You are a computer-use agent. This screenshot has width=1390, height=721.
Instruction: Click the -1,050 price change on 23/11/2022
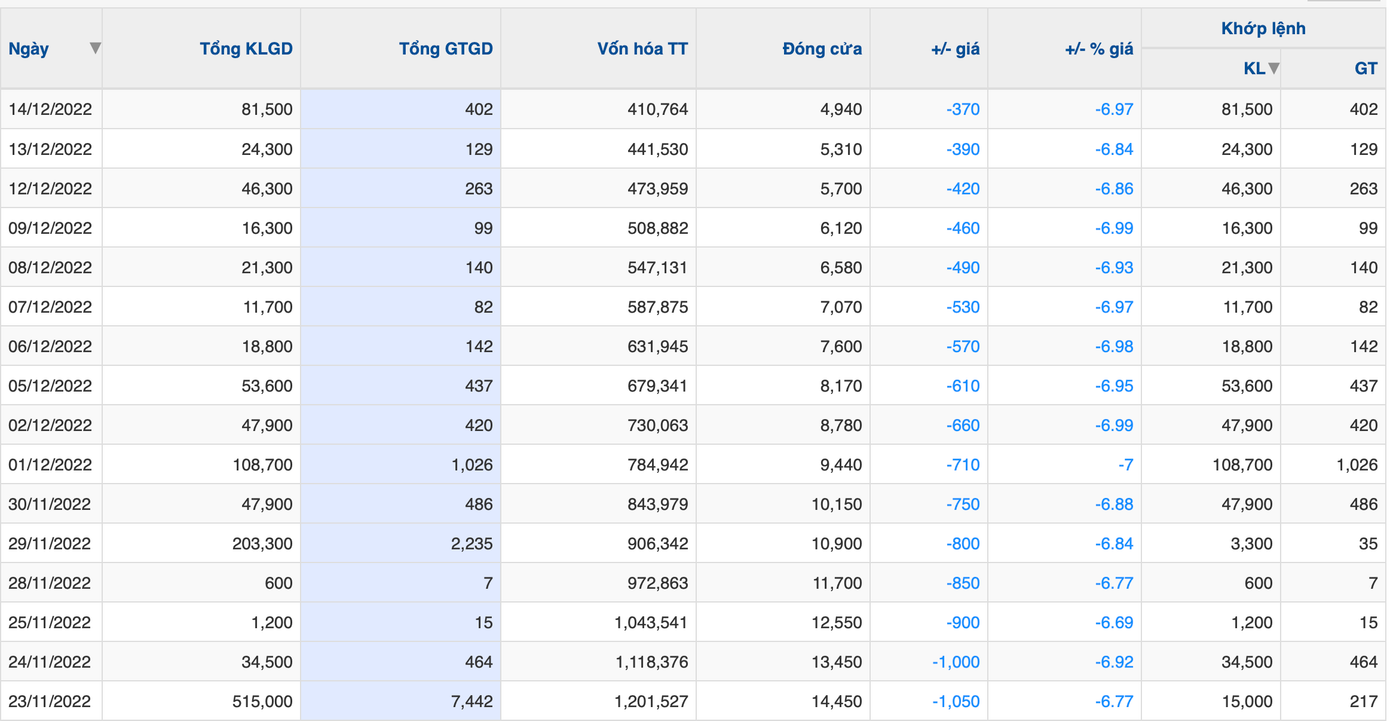click(x=955, y=702)
